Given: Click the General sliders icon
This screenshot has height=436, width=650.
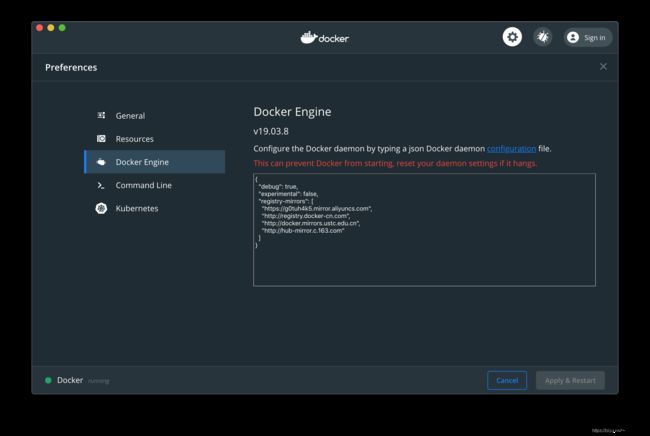Looking at the screenshot, I should point(101,115).
